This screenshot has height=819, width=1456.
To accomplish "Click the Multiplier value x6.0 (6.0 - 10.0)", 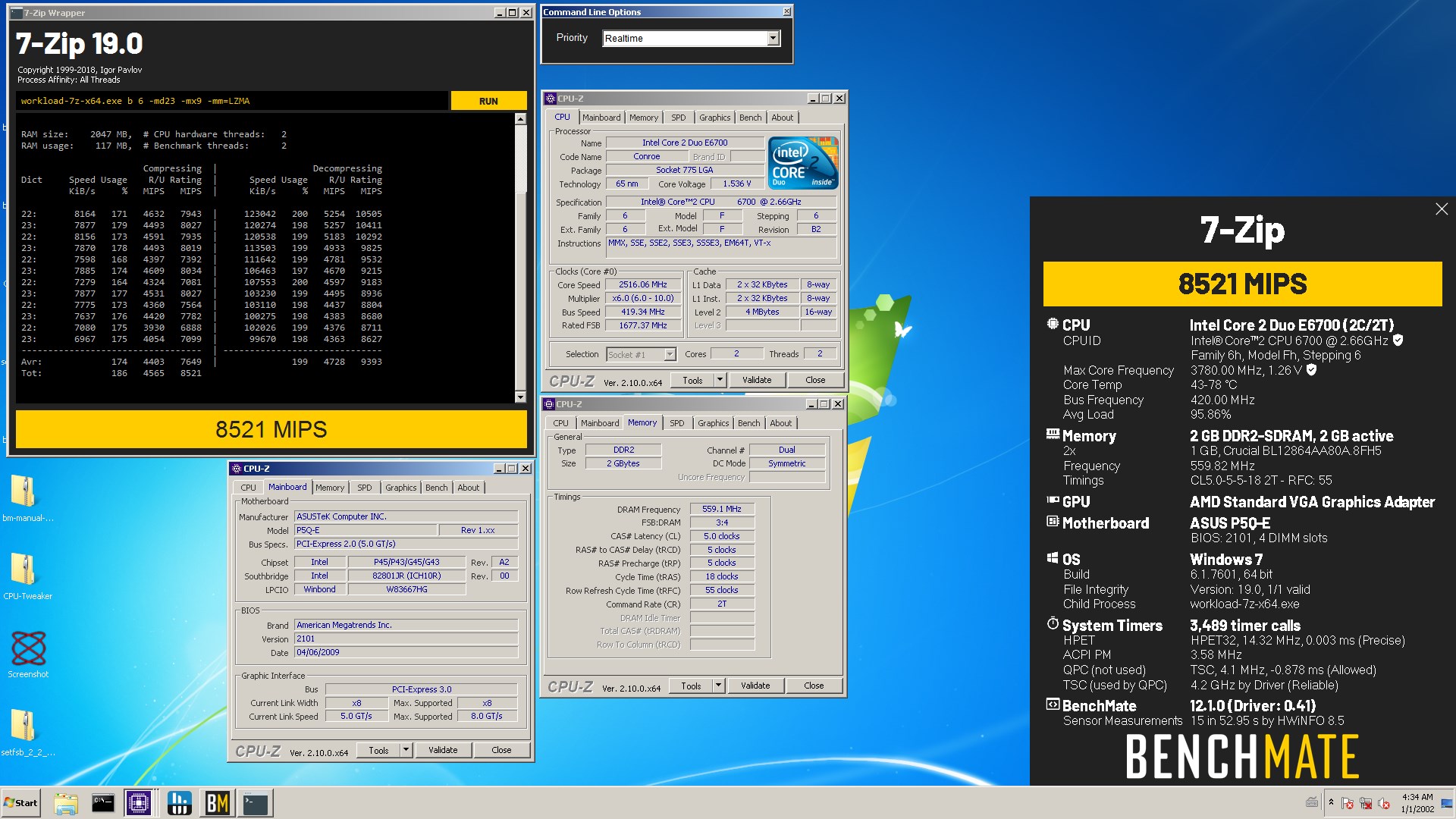I will pos(642,299).
